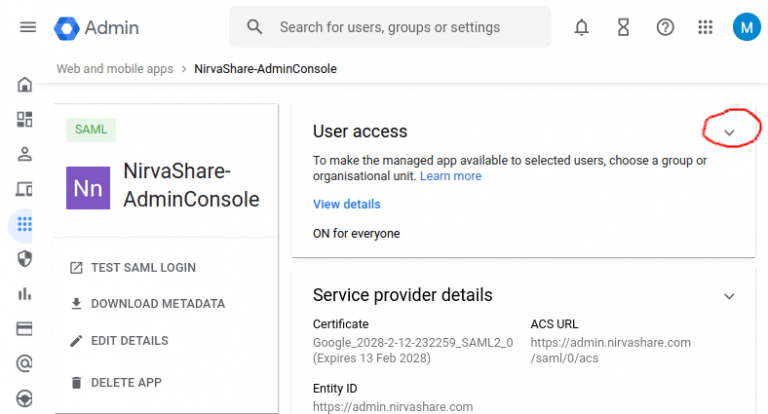Expand the User access section chevron
This screenshot has width=768, height=414.
pyautogui.click(x=729, y=133)
